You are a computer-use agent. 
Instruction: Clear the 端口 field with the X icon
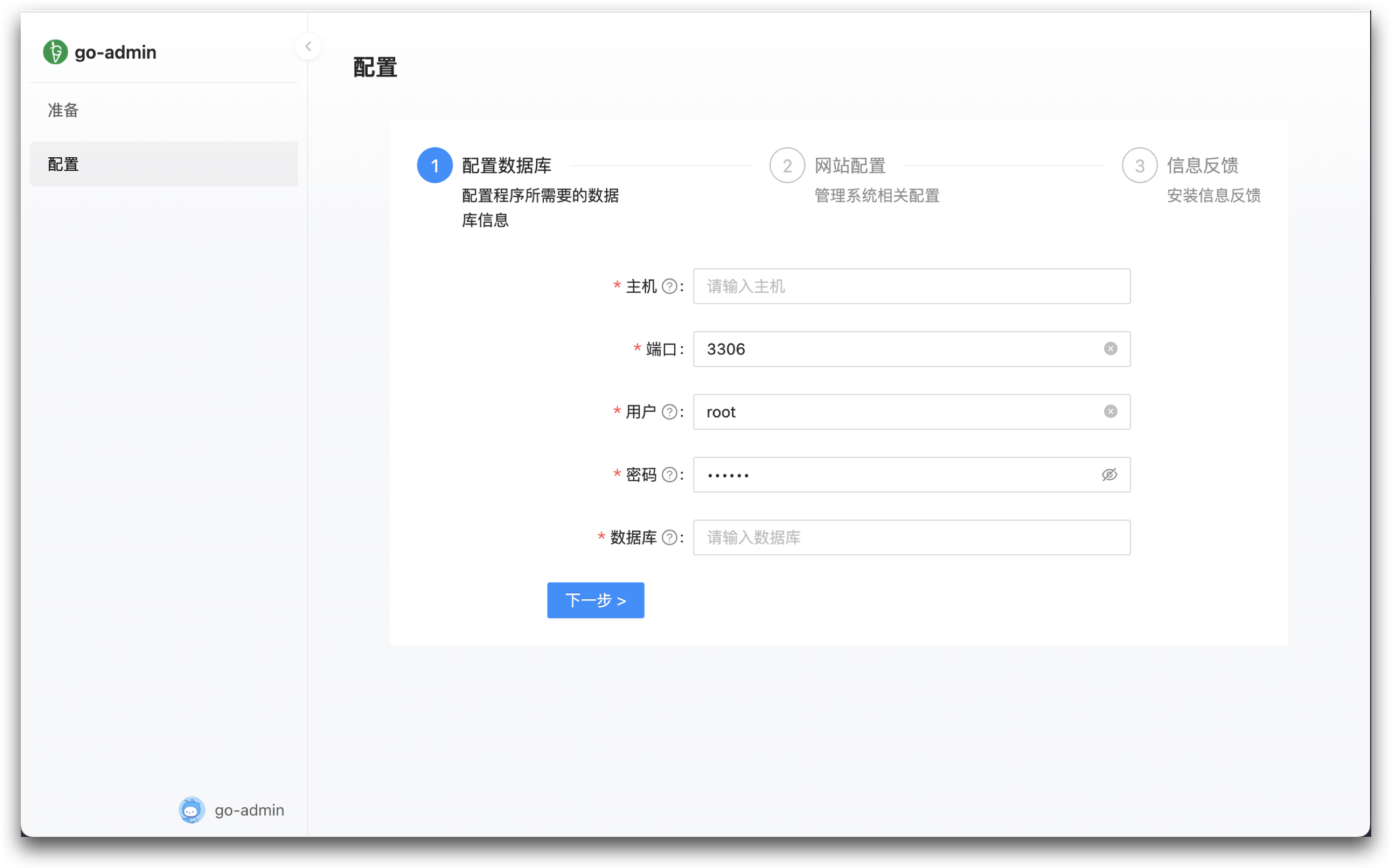pyautogui.click(x=1110, y=349)
